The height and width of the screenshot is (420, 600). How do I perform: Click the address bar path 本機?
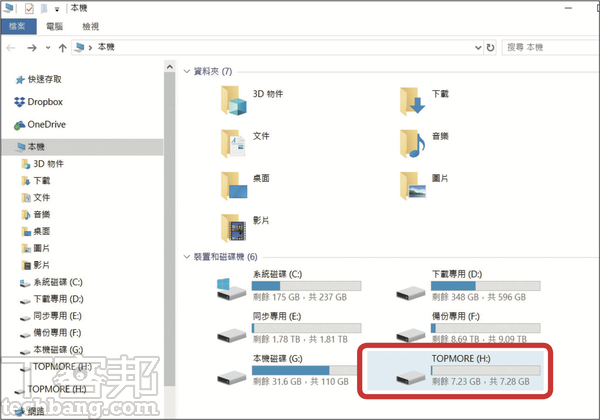(106, 47)
